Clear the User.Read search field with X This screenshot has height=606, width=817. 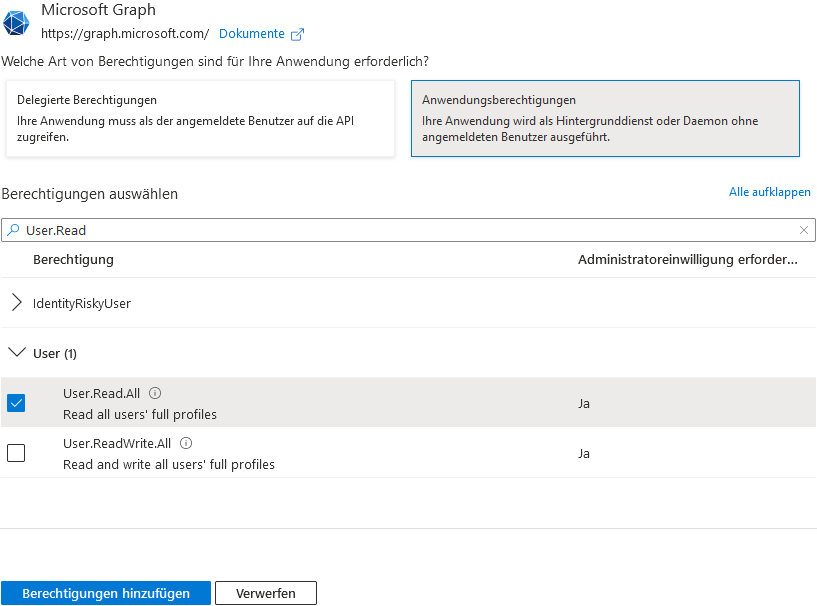pos(804,230)
